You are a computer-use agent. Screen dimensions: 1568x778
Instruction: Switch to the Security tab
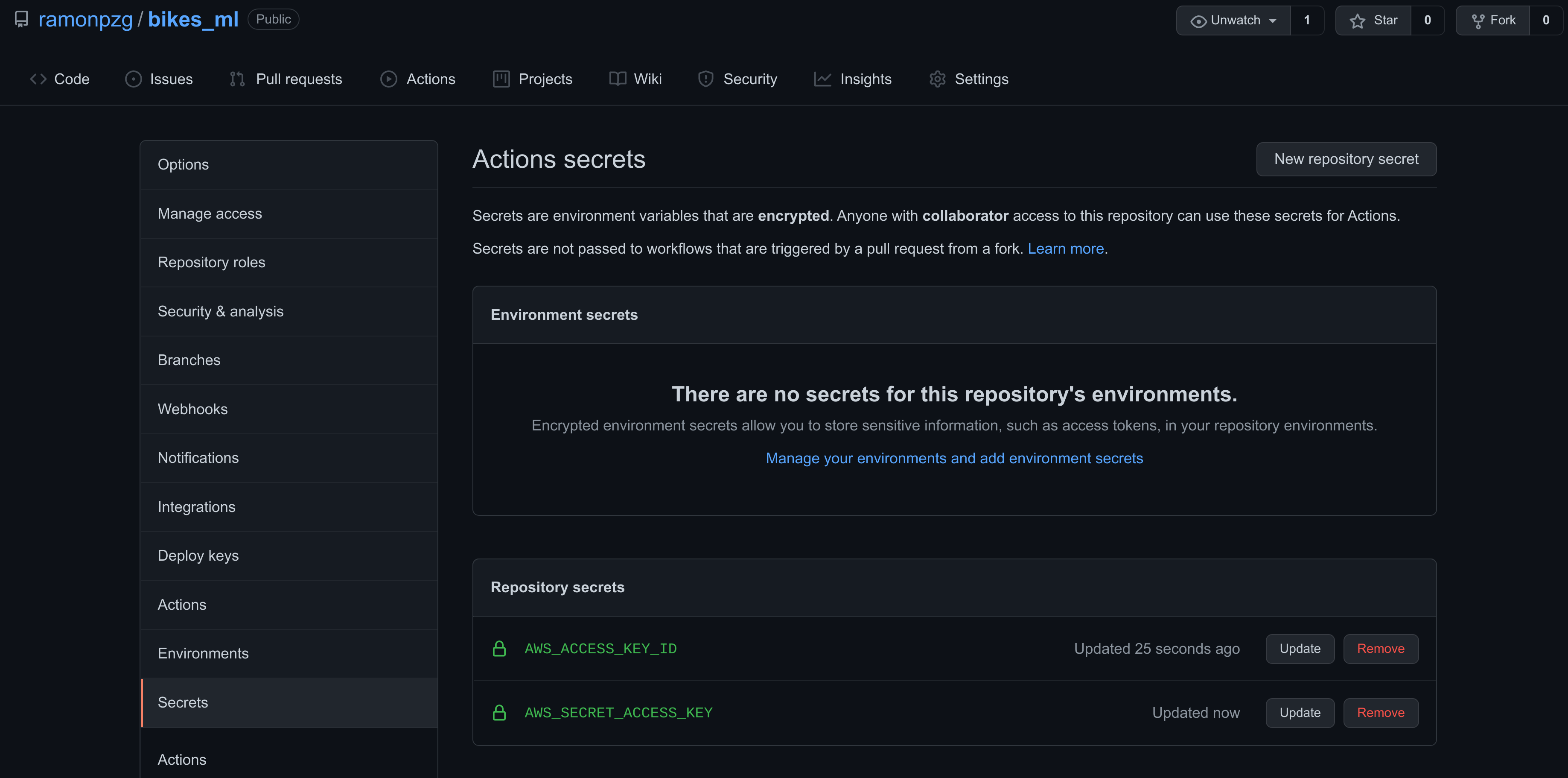738,79
